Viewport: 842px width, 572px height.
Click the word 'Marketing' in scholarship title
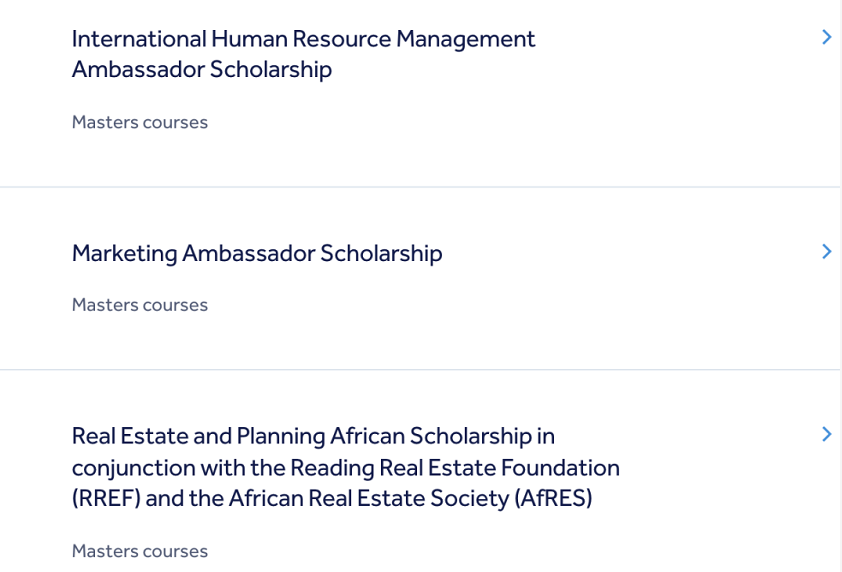pyautogui.click(x=125, y=254)
